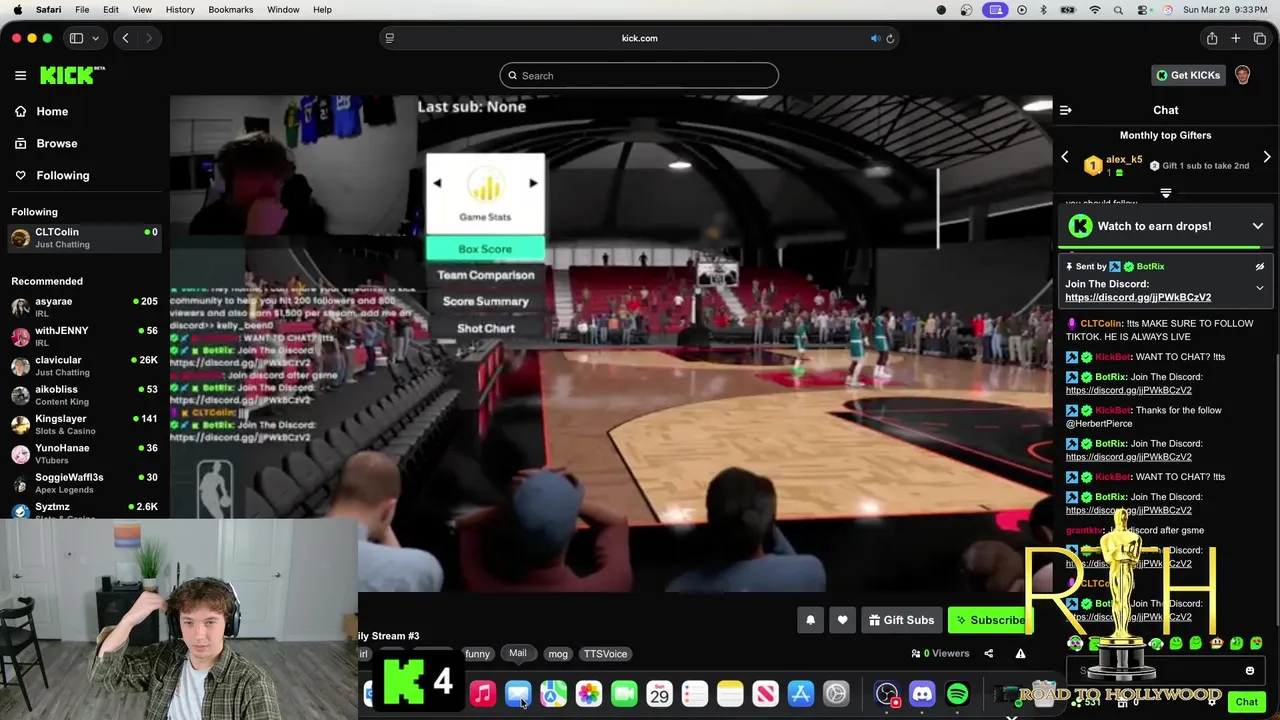
Task: Click the KICK logo
Action: tap(72, 75)
